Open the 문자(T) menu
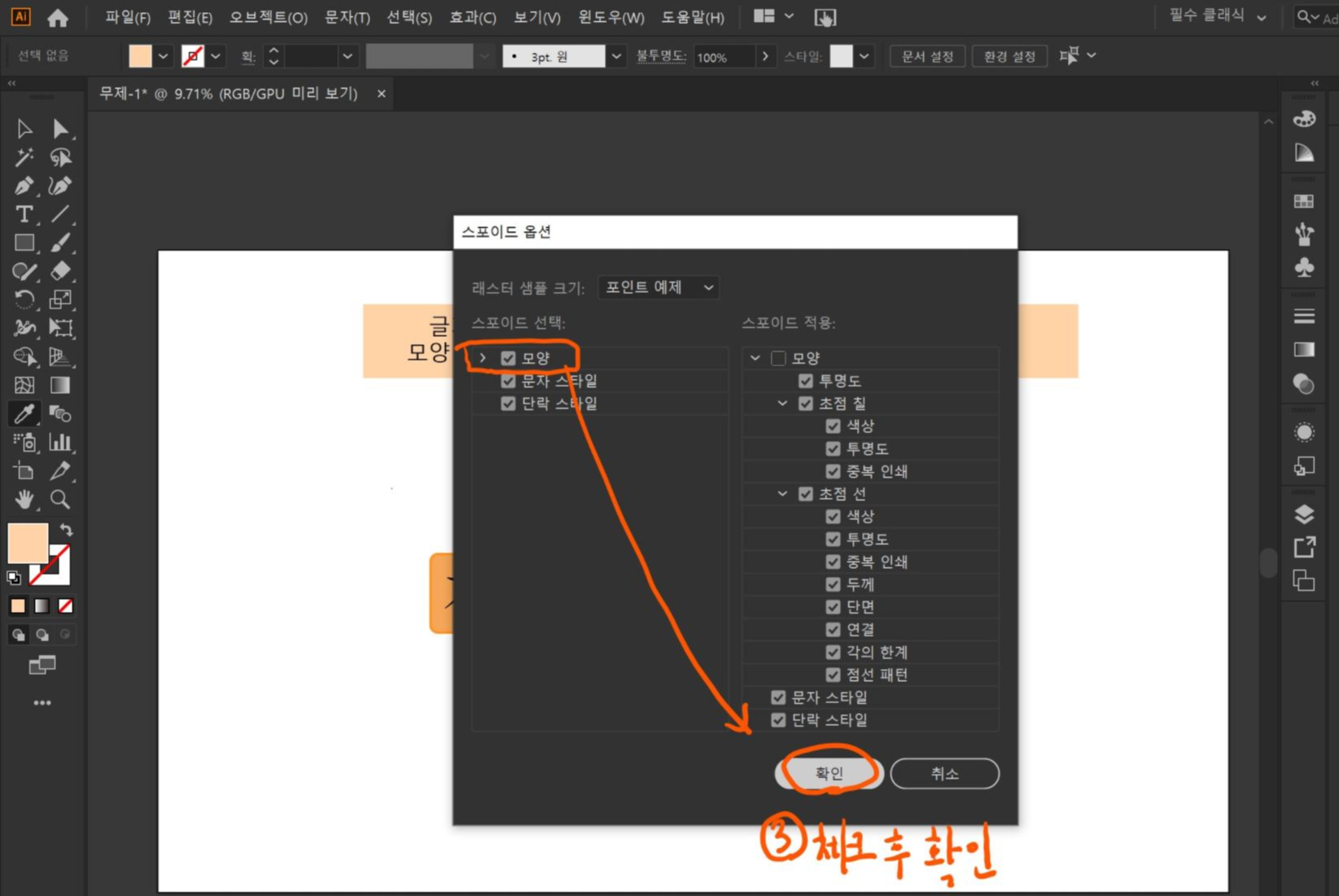Screen dimensions: 1339x896 coord(347,17)
